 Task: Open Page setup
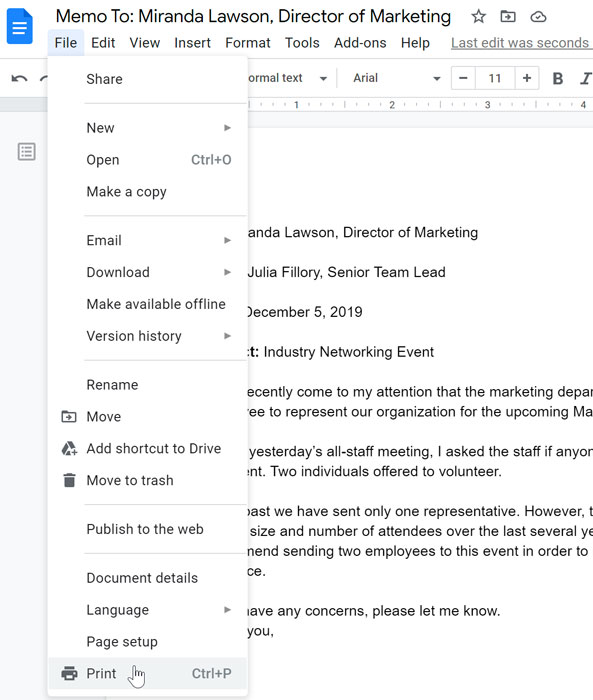(x=147, y=642)
